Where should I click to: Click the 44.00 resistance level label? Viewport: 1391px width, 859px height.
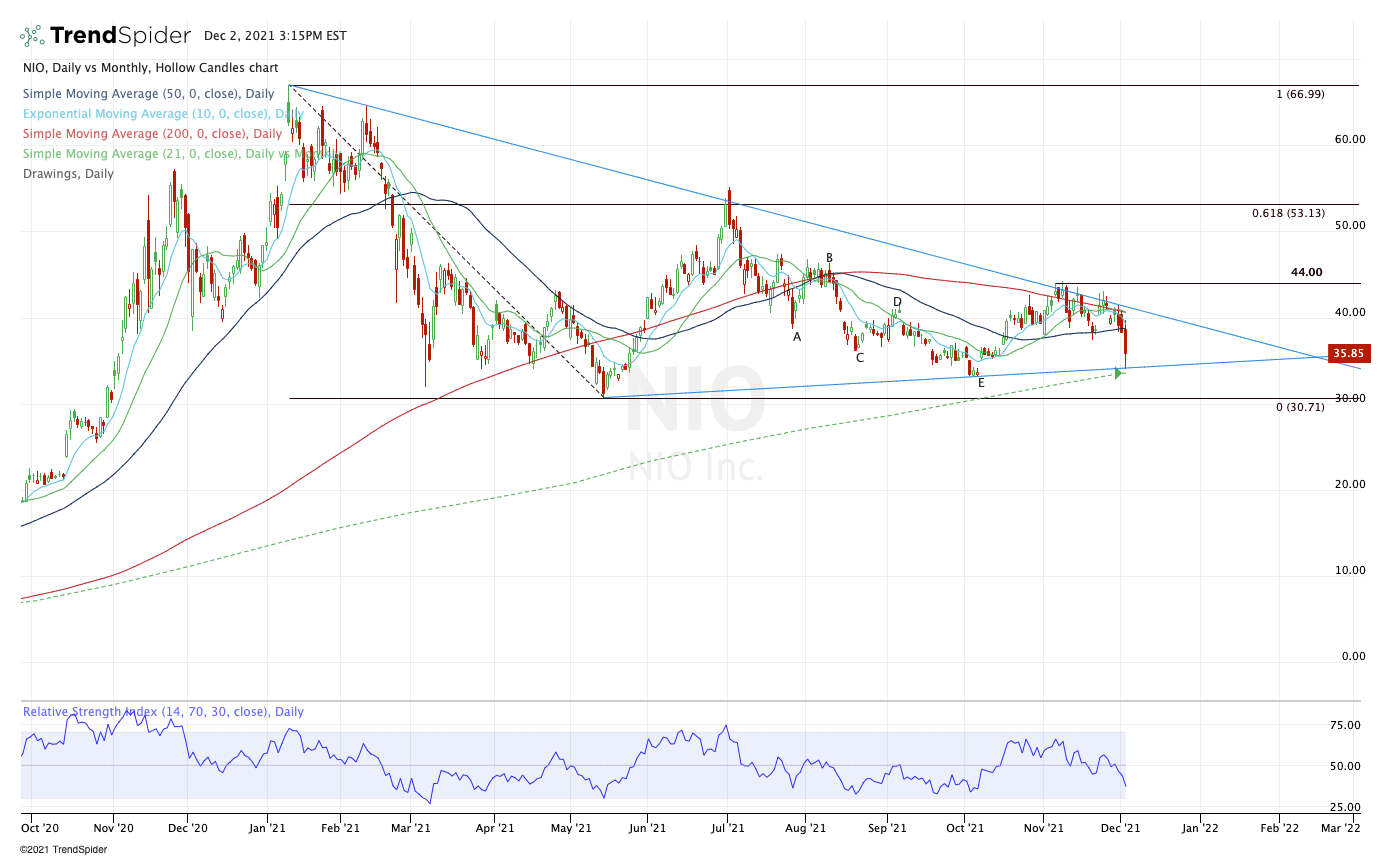coord(1306,272)
